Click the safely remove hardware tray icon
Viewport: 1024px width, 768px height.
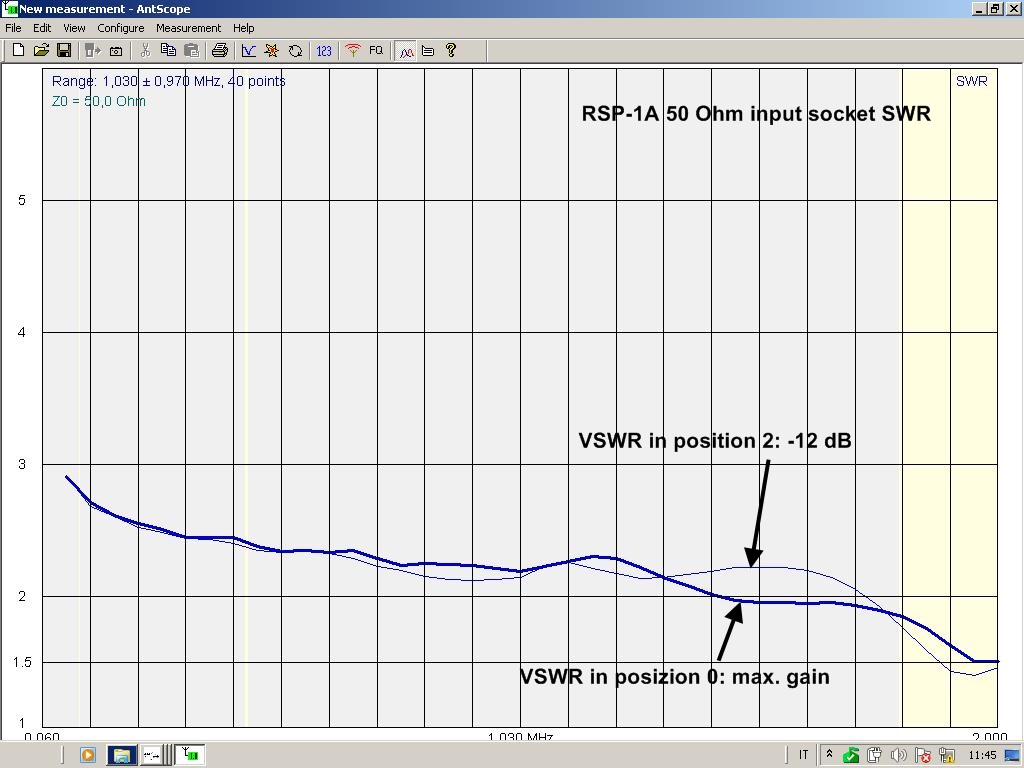pos(874,755)
